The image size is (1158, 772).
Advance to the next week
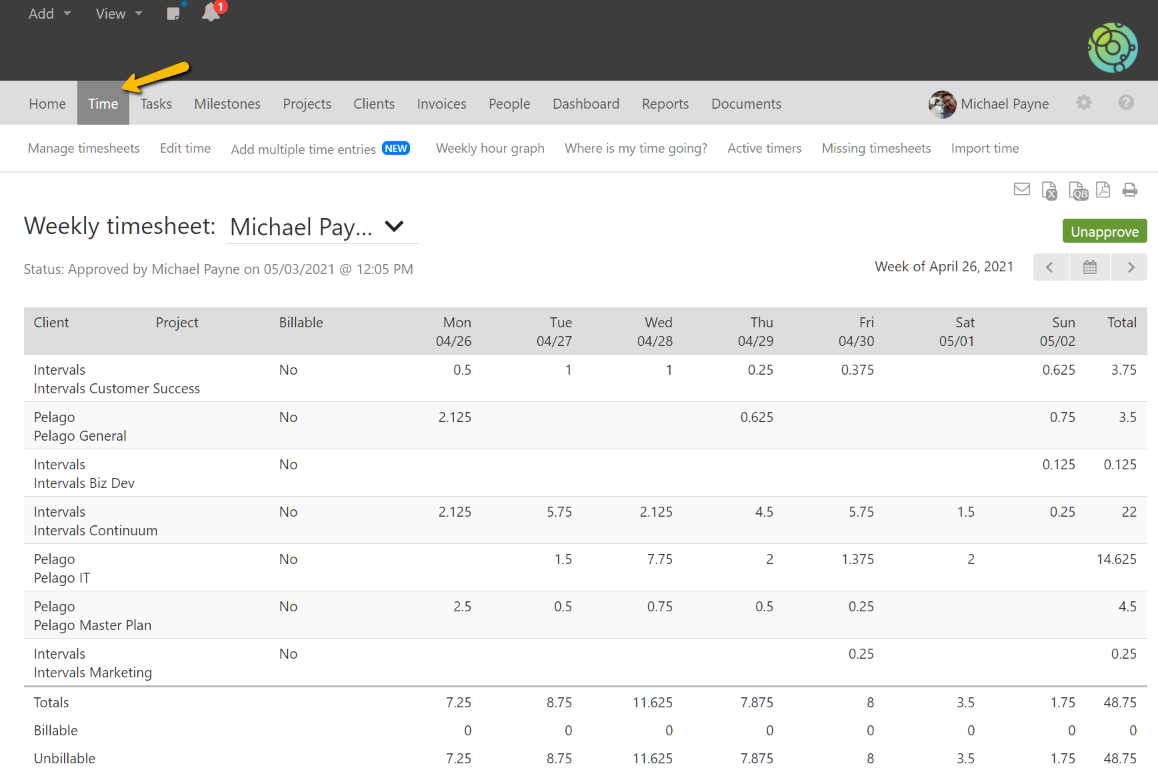(1130, 267)
